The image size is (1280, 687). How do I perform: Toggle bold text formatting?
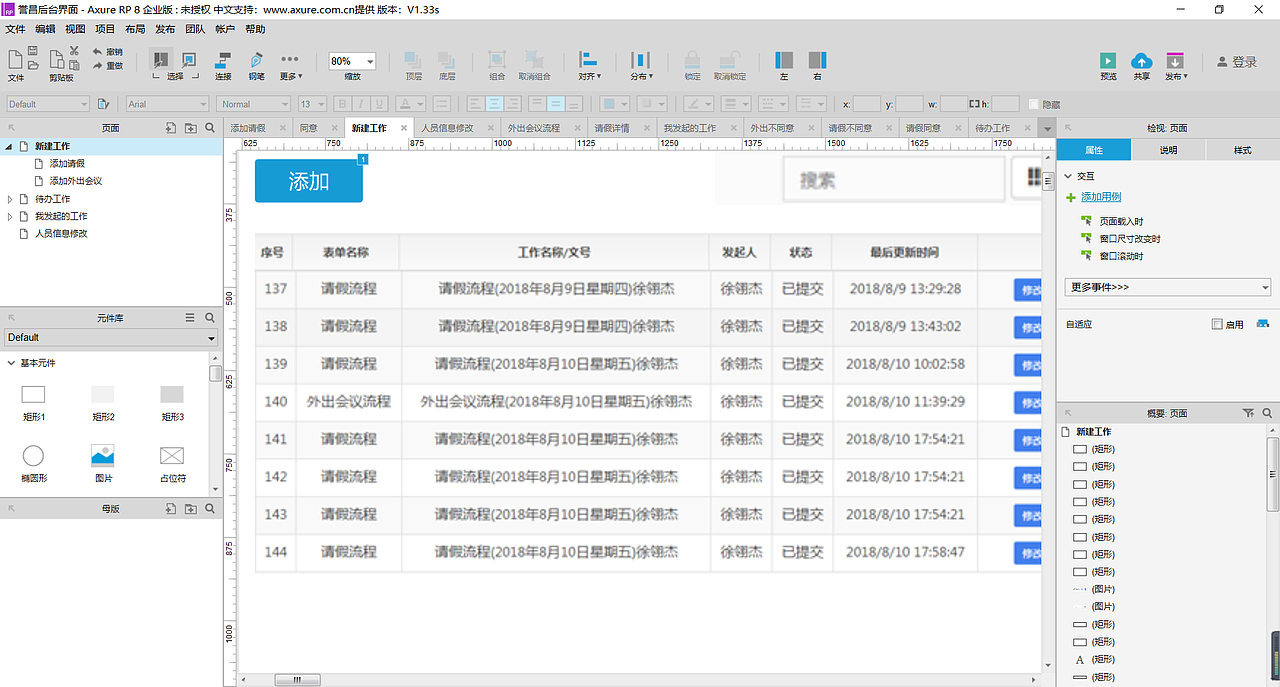coord(341,103)
